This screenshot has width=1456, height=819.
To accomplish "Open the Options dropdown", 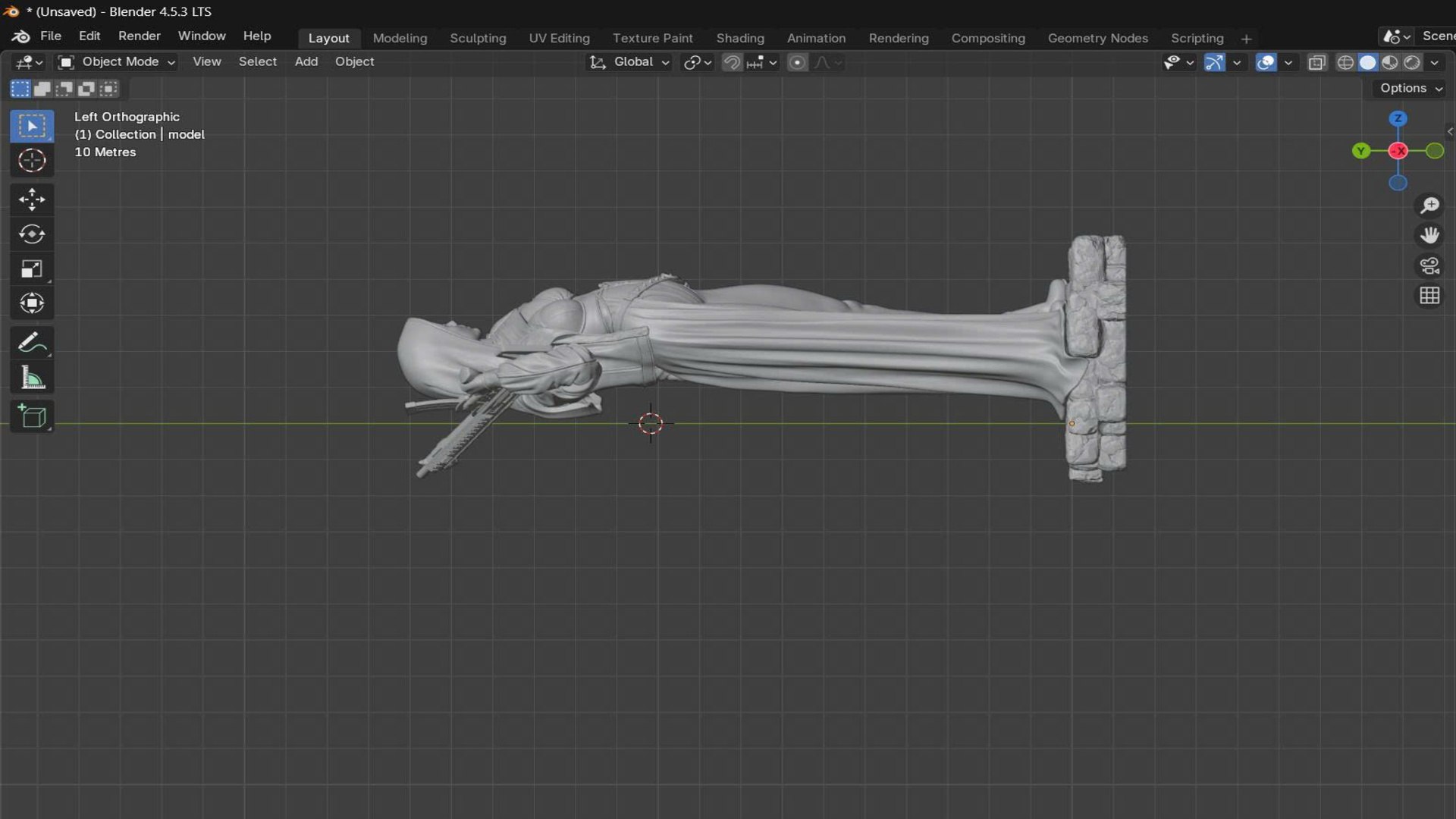I will pyautogui.click(x=1410, y=89).
